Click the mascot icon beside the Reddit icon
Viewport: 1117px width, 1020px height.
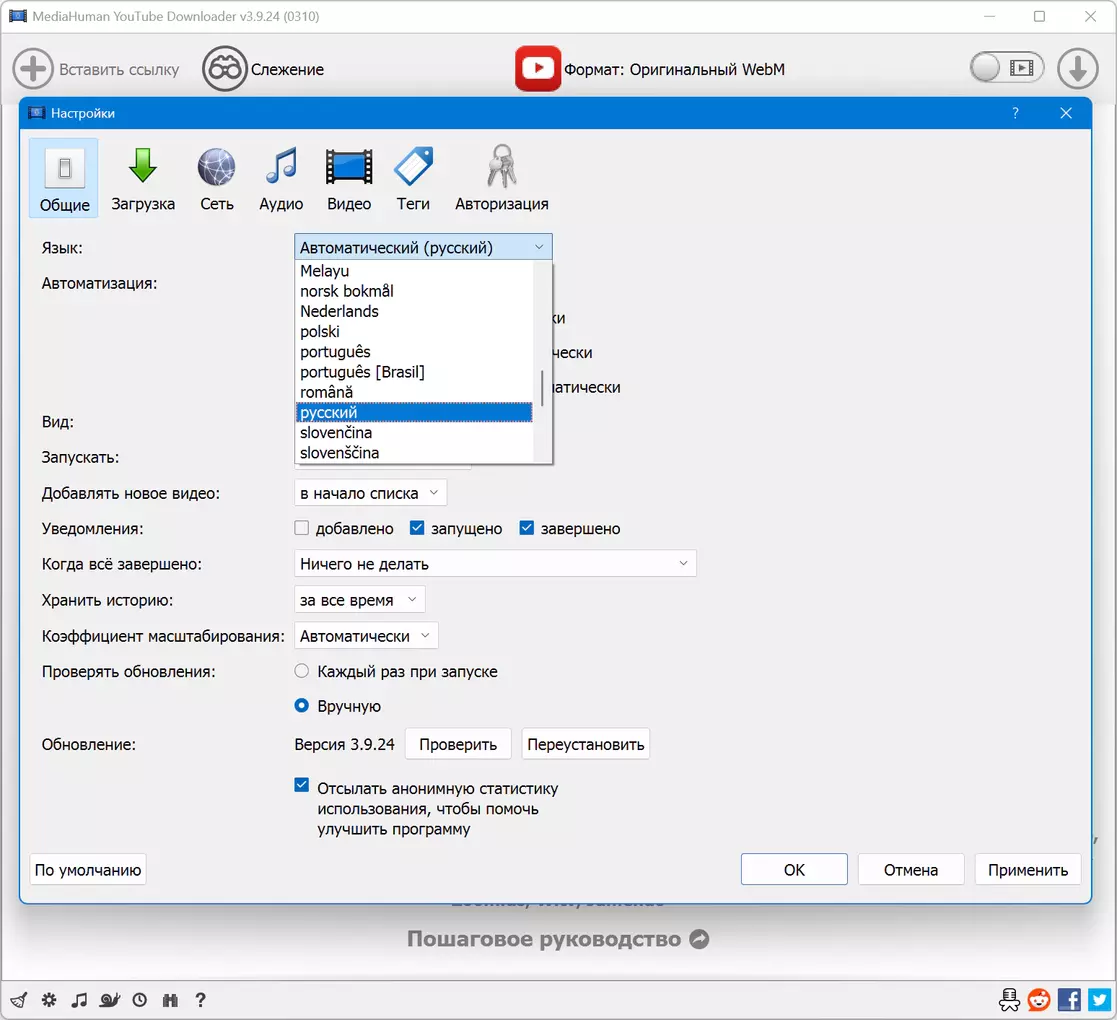tap(1009, 1000)
